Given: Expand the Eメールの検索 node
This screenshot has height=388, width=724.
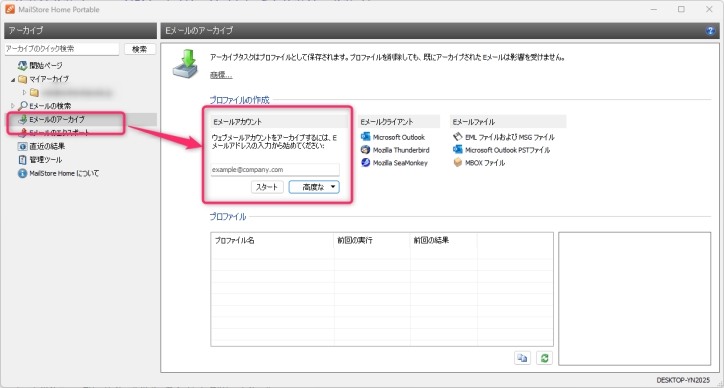Looking at the screenshot, I should 13,106.
